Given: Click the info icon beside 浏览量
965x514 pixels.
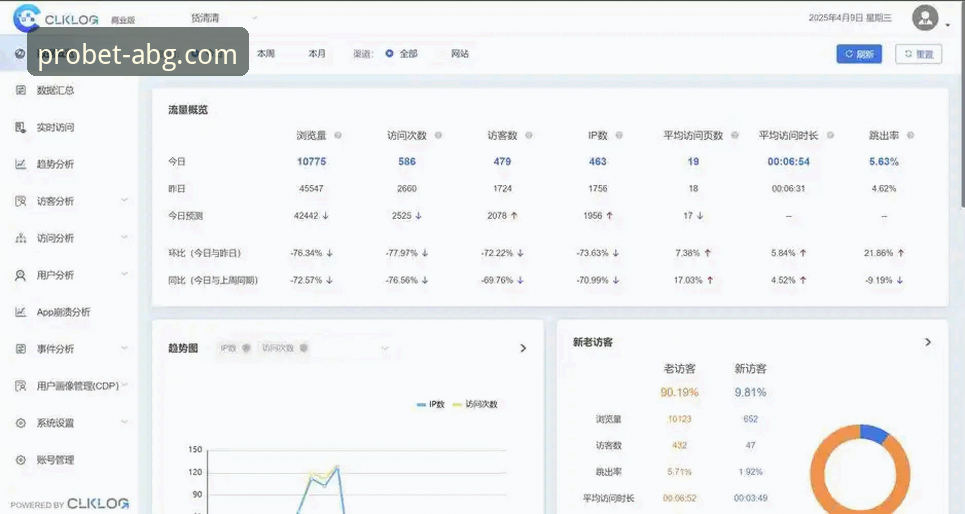Looking at the screenshot, I should point(338,135).
